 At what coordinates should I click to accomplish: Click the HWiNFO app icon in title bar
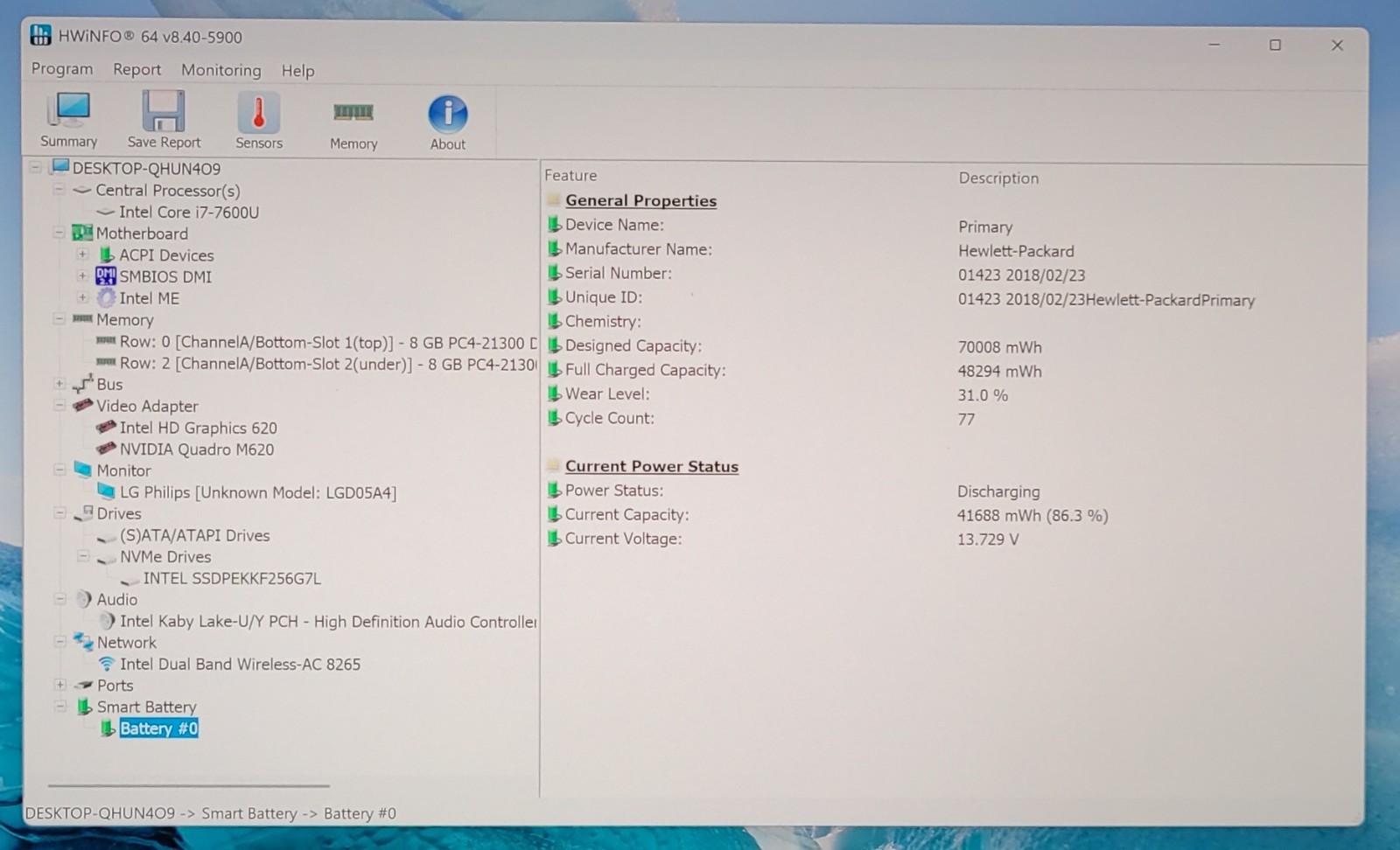[40, 35]
